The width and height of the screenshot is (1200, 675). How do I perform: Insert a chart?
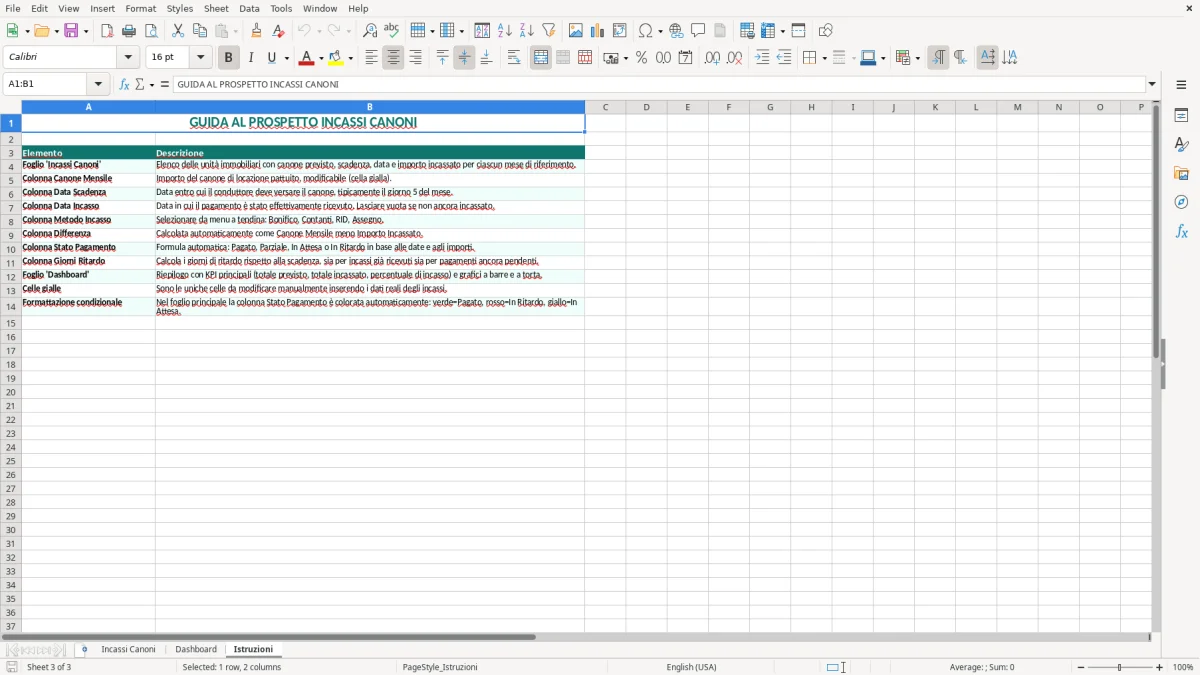pos(598,31)
